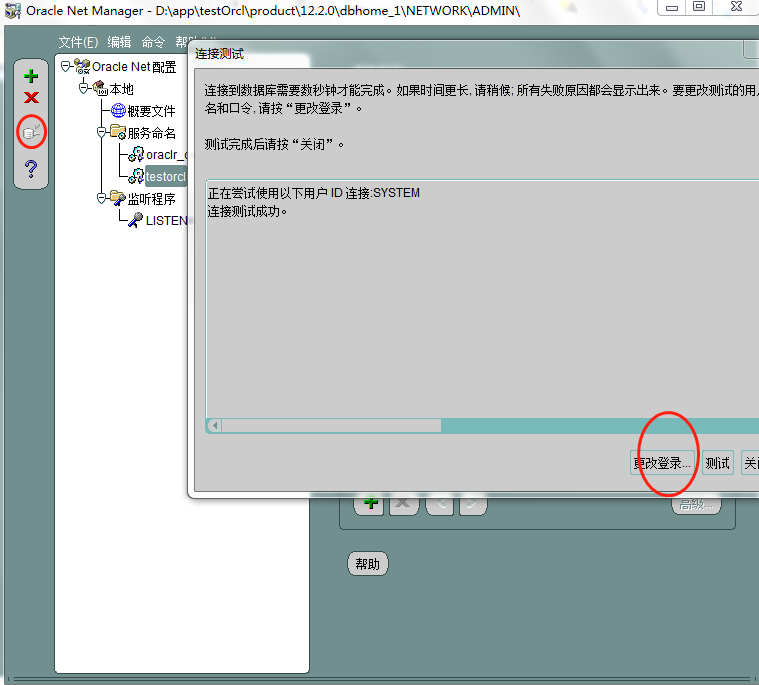Click the globe icon beside 概要文件
759x685 pixels.
[x=118, y=110]
